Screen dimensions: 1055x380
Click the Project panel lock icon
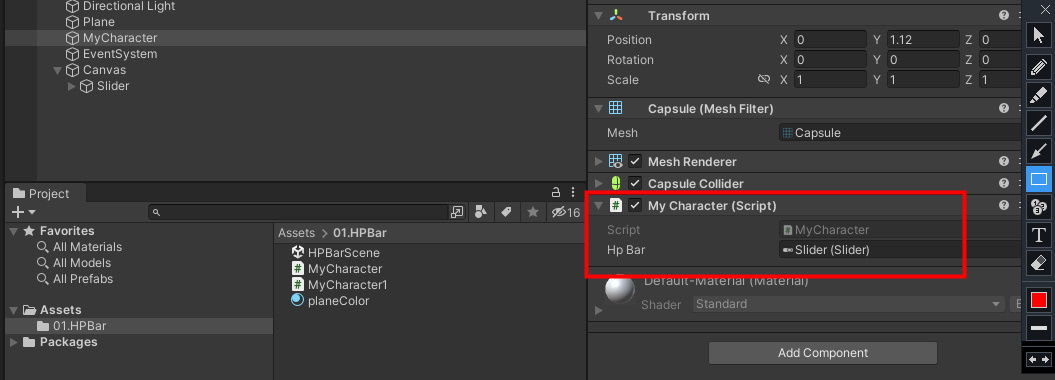(556, 192)
